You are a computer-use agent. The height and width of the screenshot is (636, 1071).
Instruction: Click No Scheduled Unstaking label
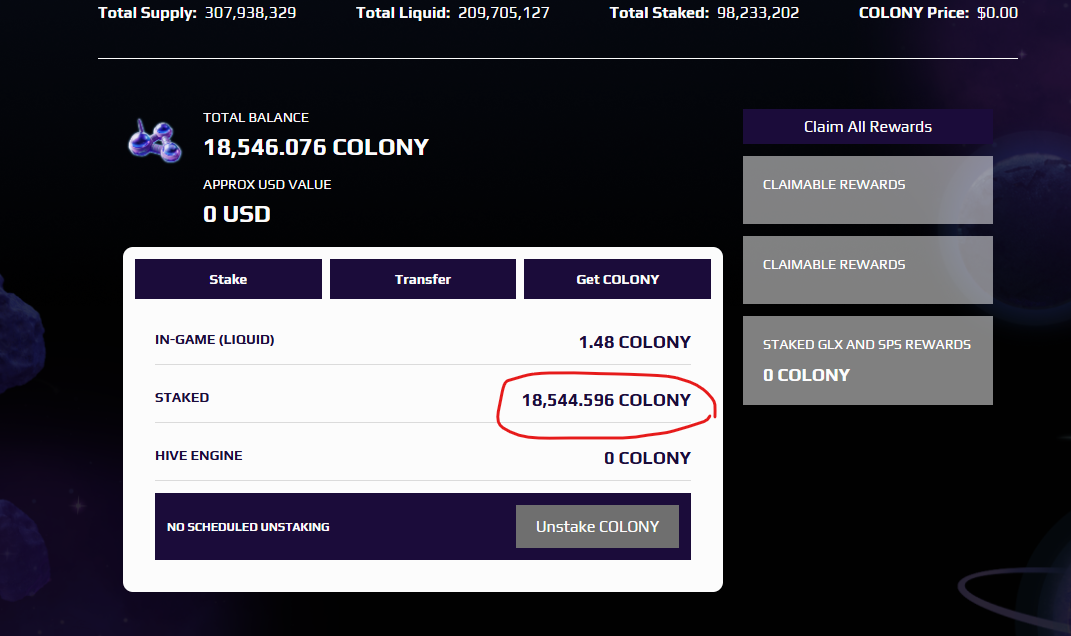pos(248,527)
